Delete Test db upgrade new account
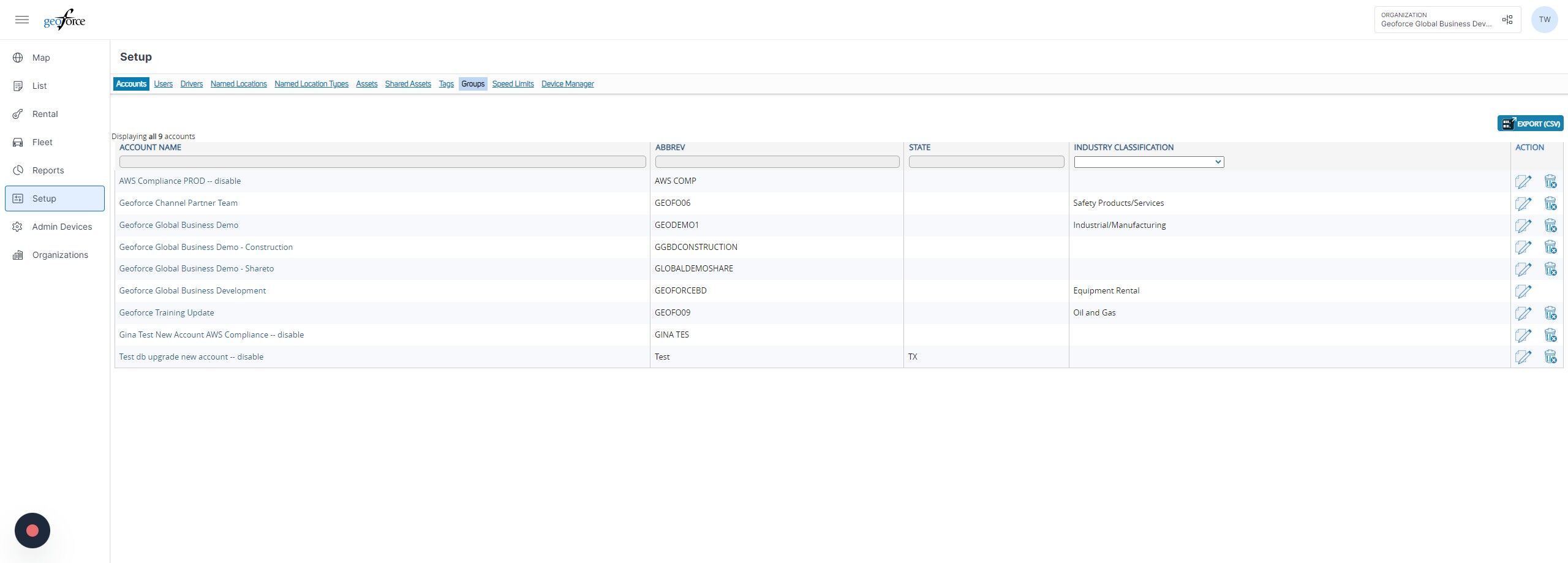Image resolution: width=1568 pixels, height=563 pixels. pyautogui.click(x=1550, y=357)
